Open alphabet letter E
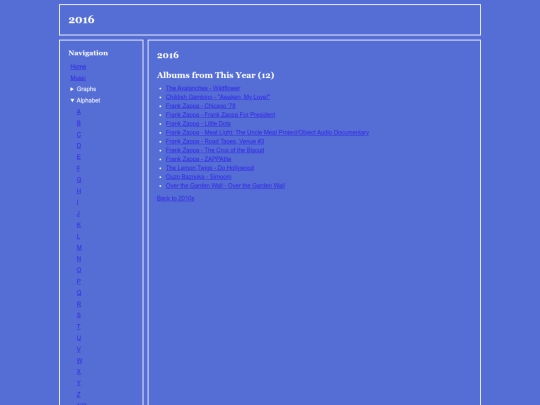This screenshot has height=405, width=540. 79,157
